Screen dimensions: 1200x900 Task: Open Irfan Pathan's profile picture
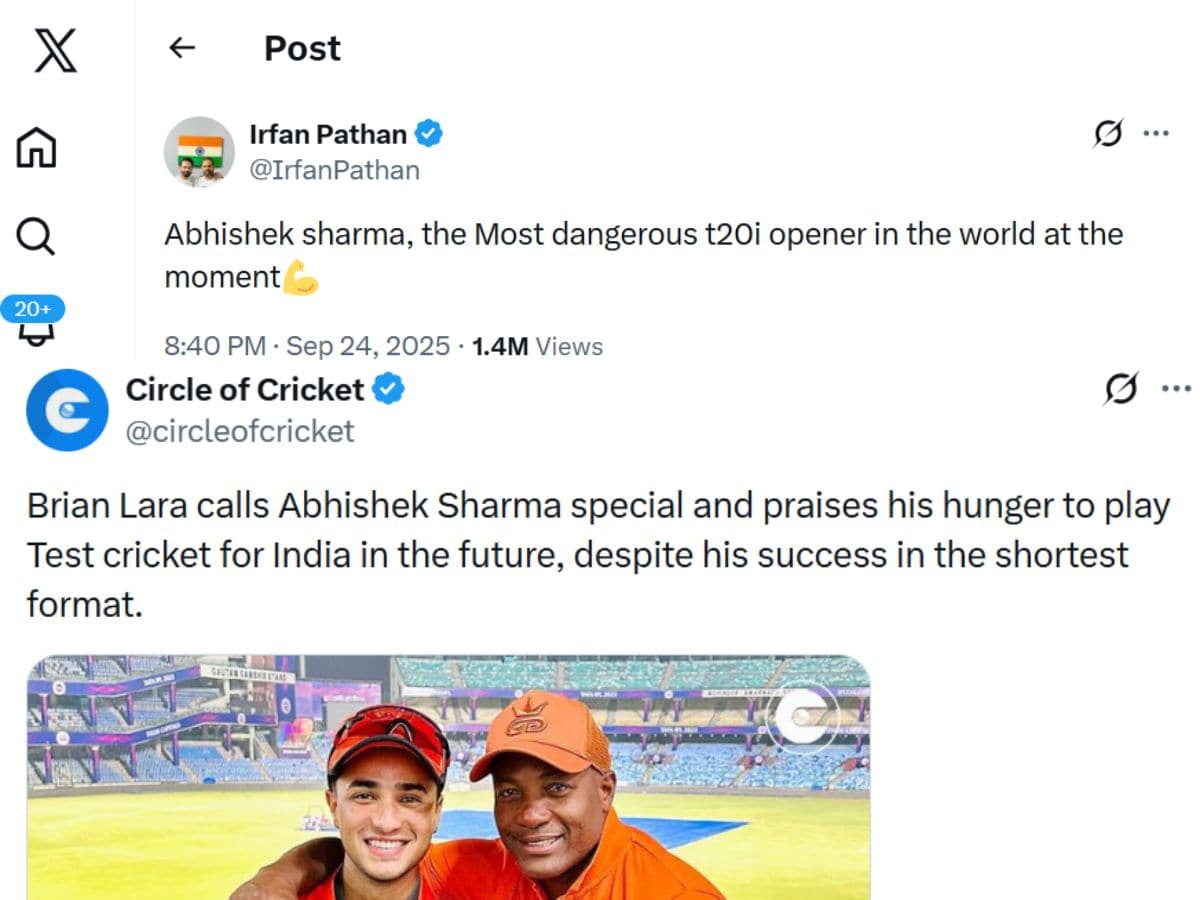[x=199, y=152]
